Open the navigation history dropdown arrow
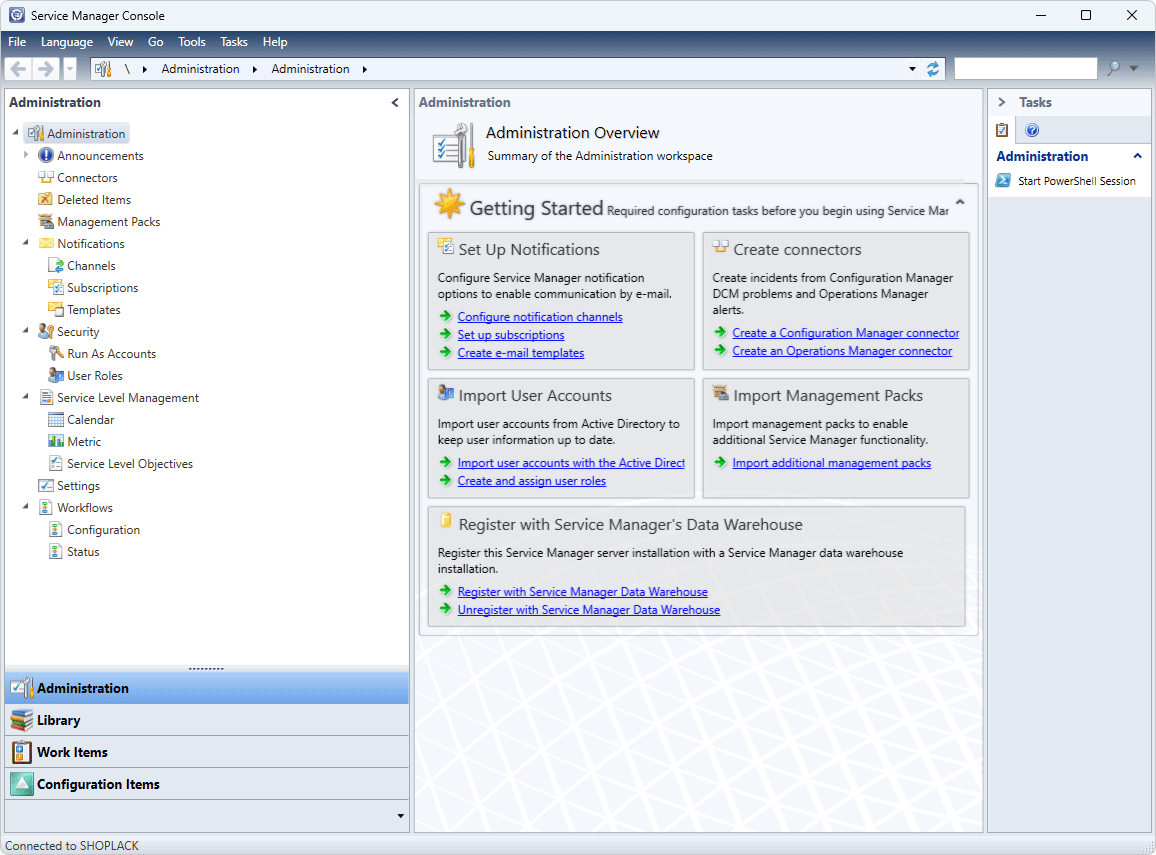This screenshot has width=1156, height=855. click(x=69, y=69)
